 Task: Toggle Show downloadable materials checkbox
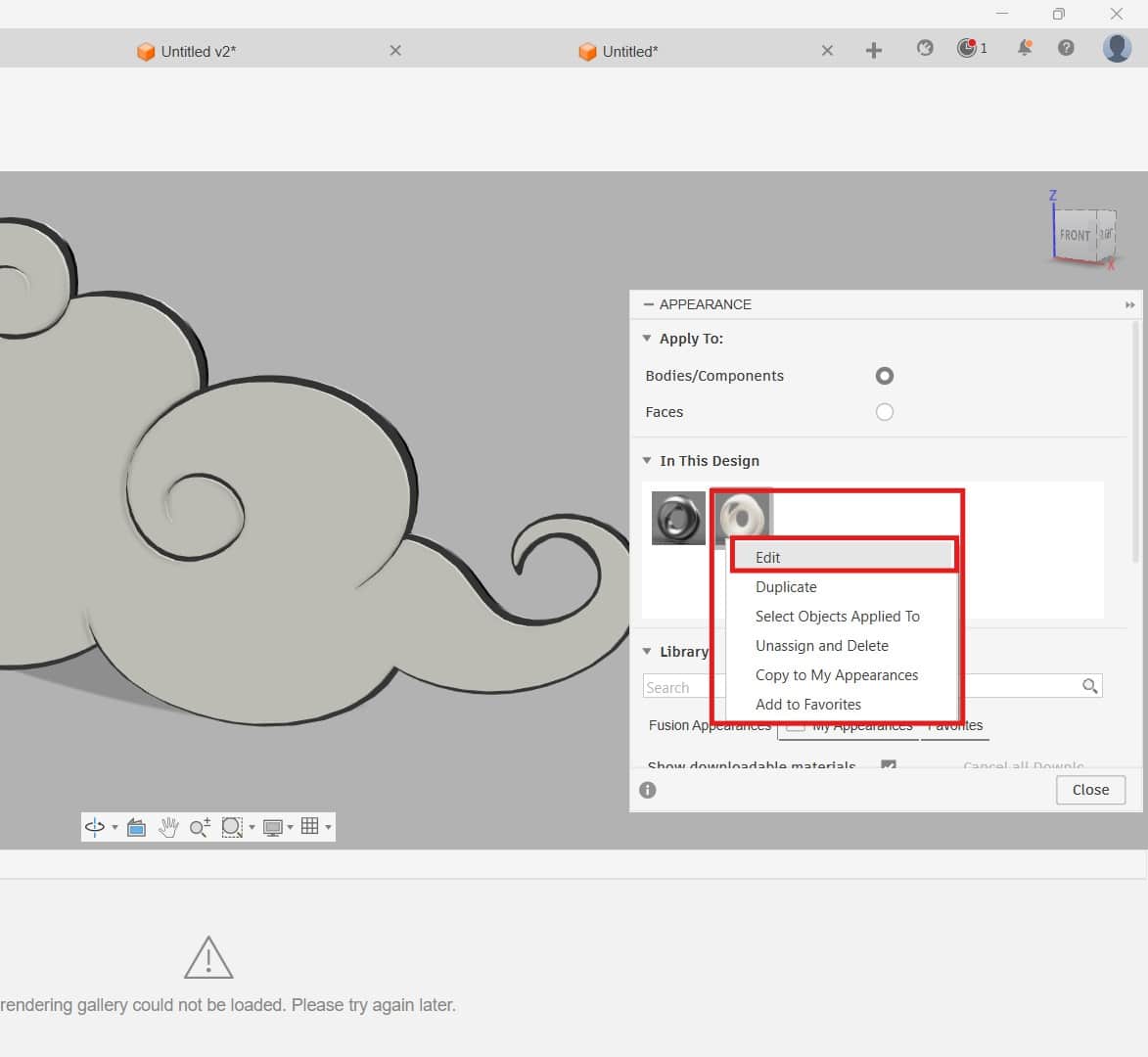tap(888, 764)
